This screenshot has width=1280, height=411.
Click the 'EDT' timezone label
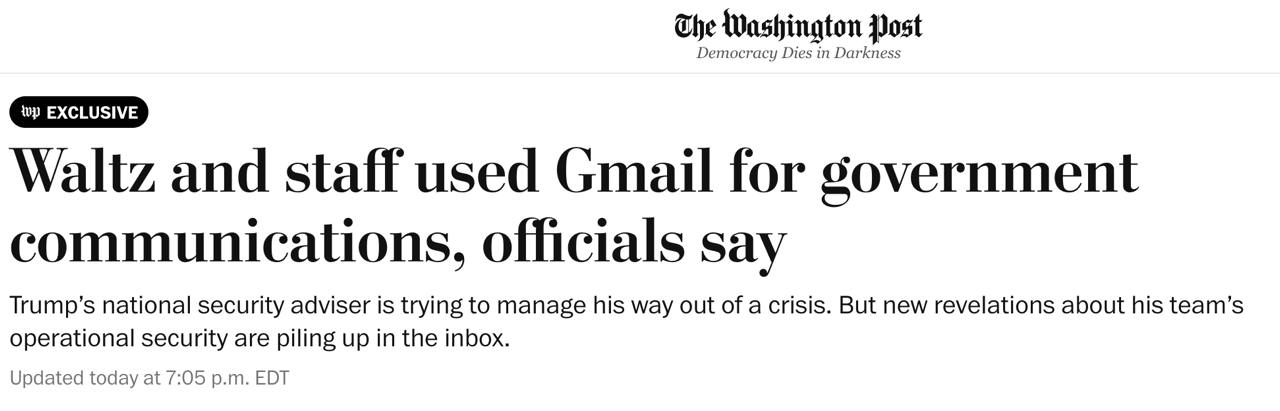(x=269, y=378)
